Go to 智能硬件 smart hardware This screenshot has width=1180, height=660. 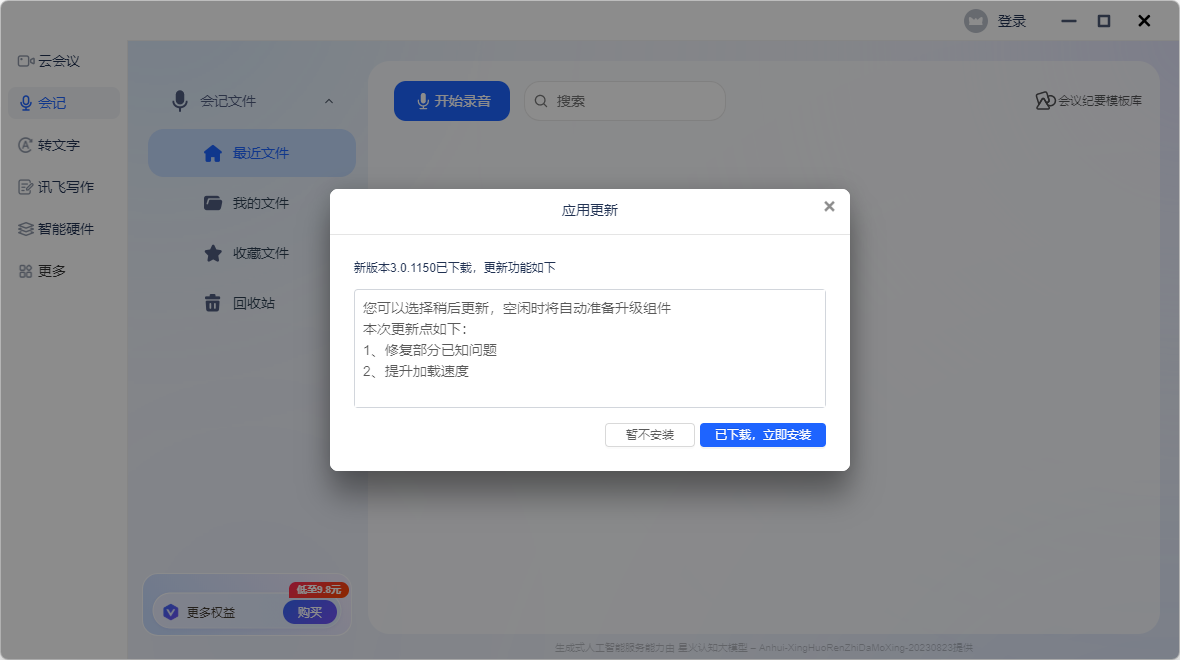pos(56,229)
